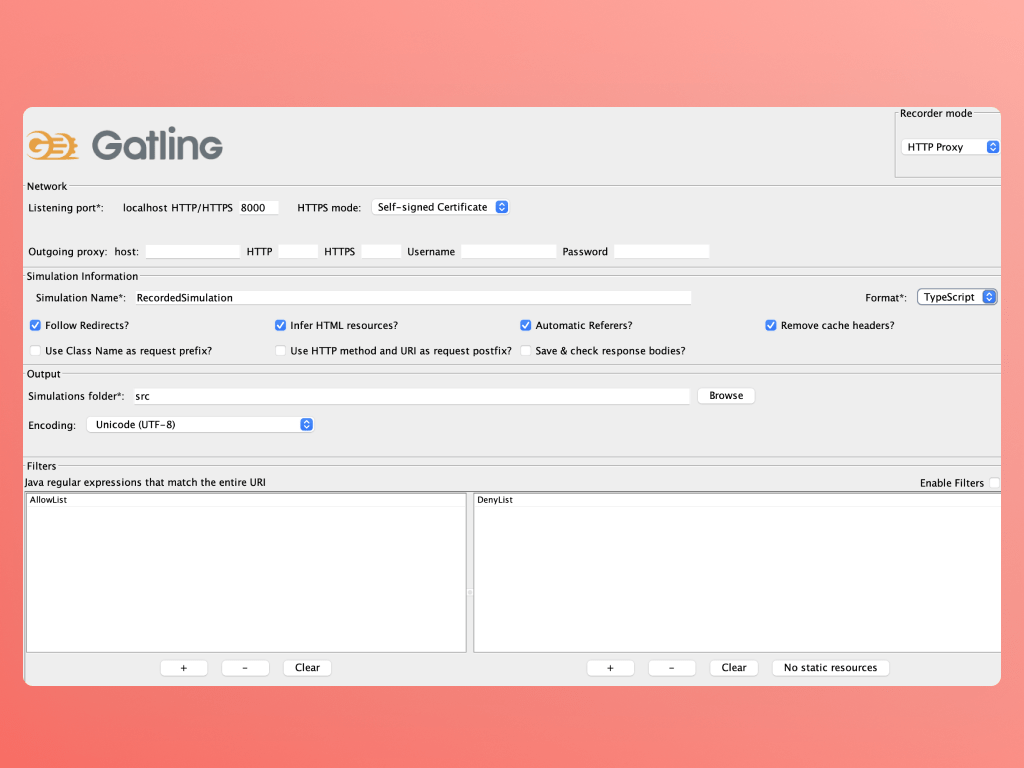Click inside the DenyList table area
The height and width of the screenshot is (768, 1024).
737,579
